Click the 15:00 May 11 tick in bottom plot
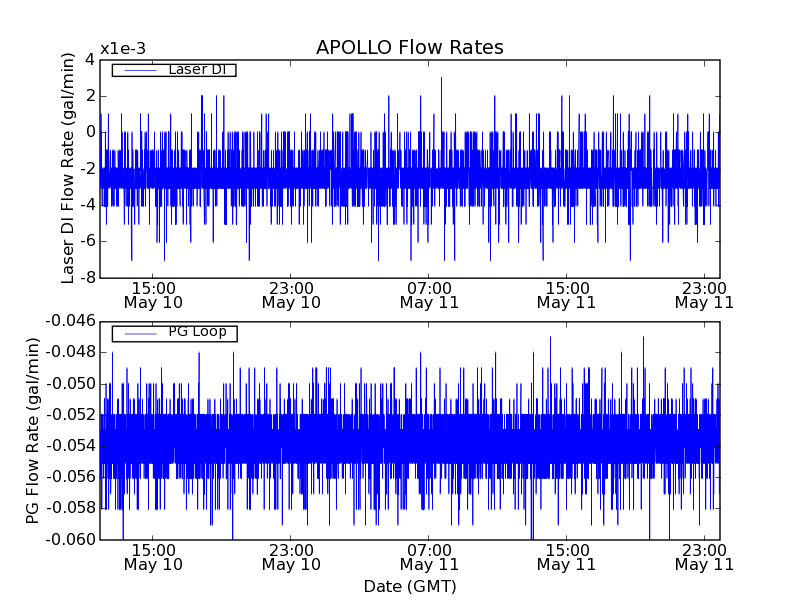 click(566, 557)
